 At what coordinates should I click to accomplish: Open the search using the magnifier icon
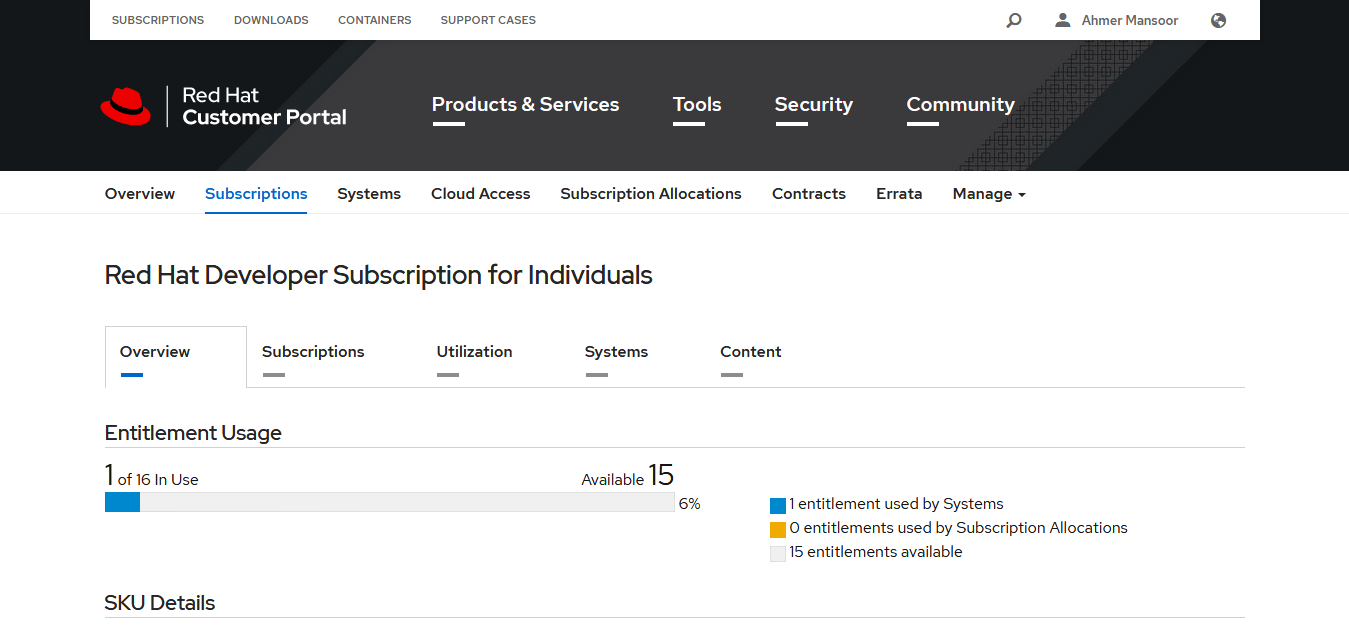coord(1013,20)
